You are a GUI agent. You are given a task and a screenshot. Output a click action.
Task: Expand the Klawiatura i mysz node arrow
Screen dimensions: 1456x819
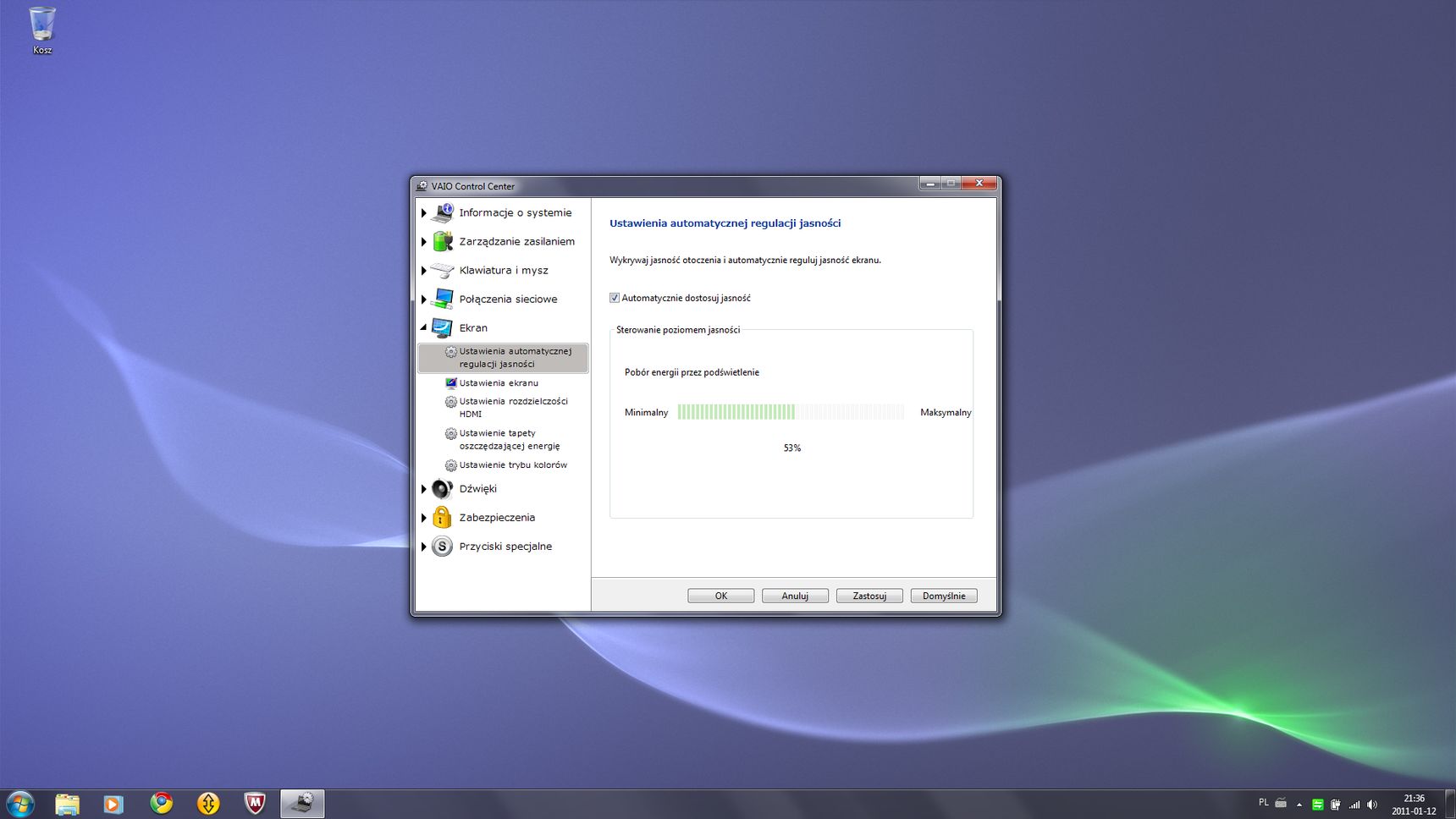(x=424, y=271)
